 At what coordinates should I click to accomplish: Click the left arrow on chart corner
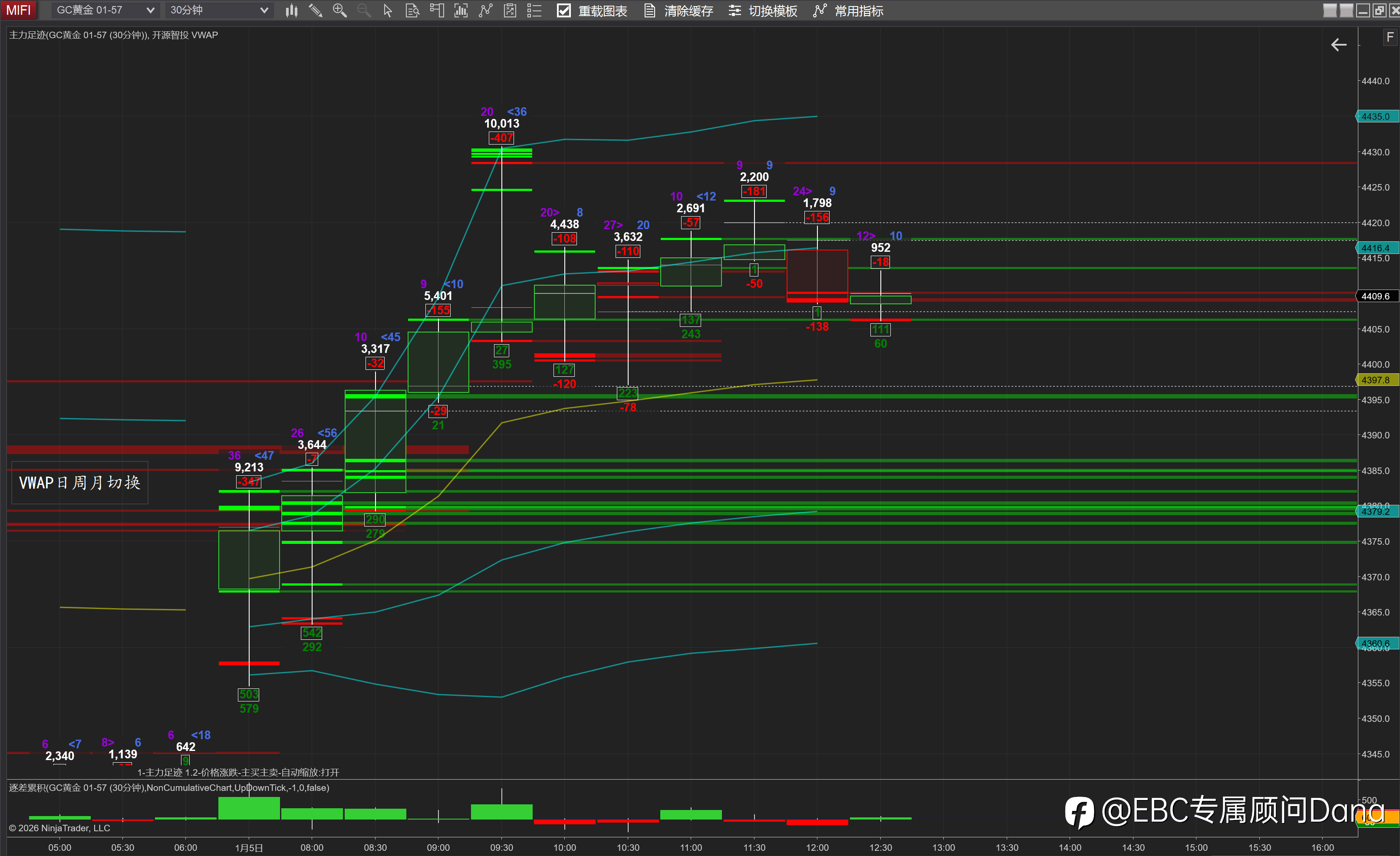click(x=1339, y=45)
